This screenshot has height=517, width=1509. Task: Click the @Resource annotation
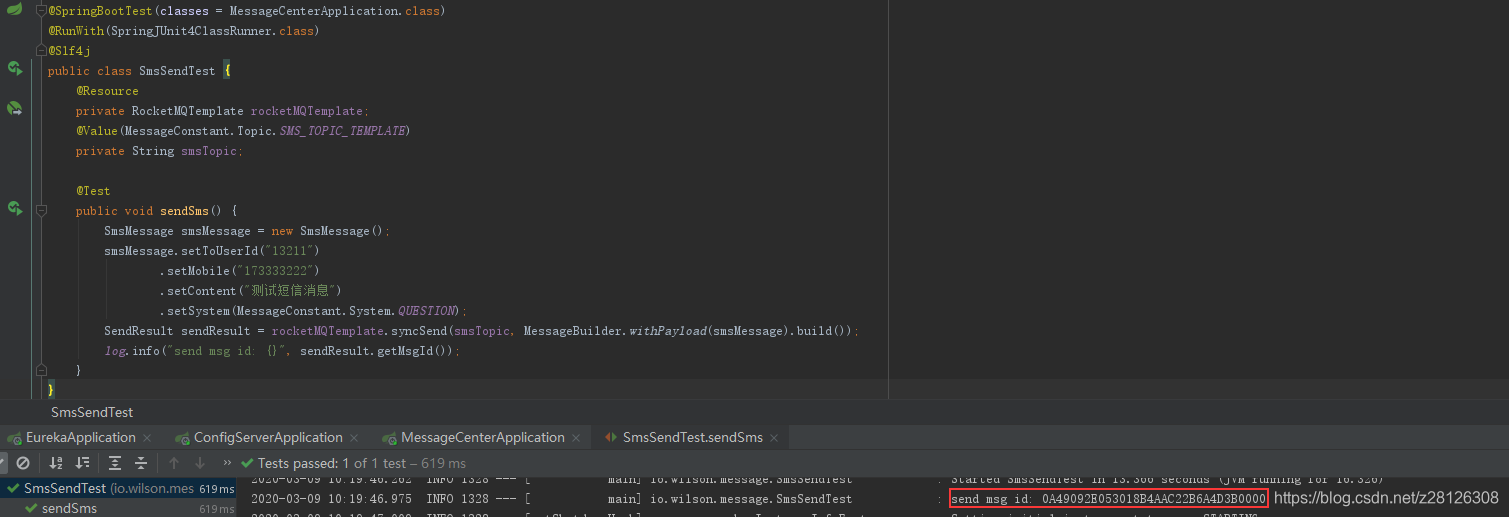[x=107, y=91]
